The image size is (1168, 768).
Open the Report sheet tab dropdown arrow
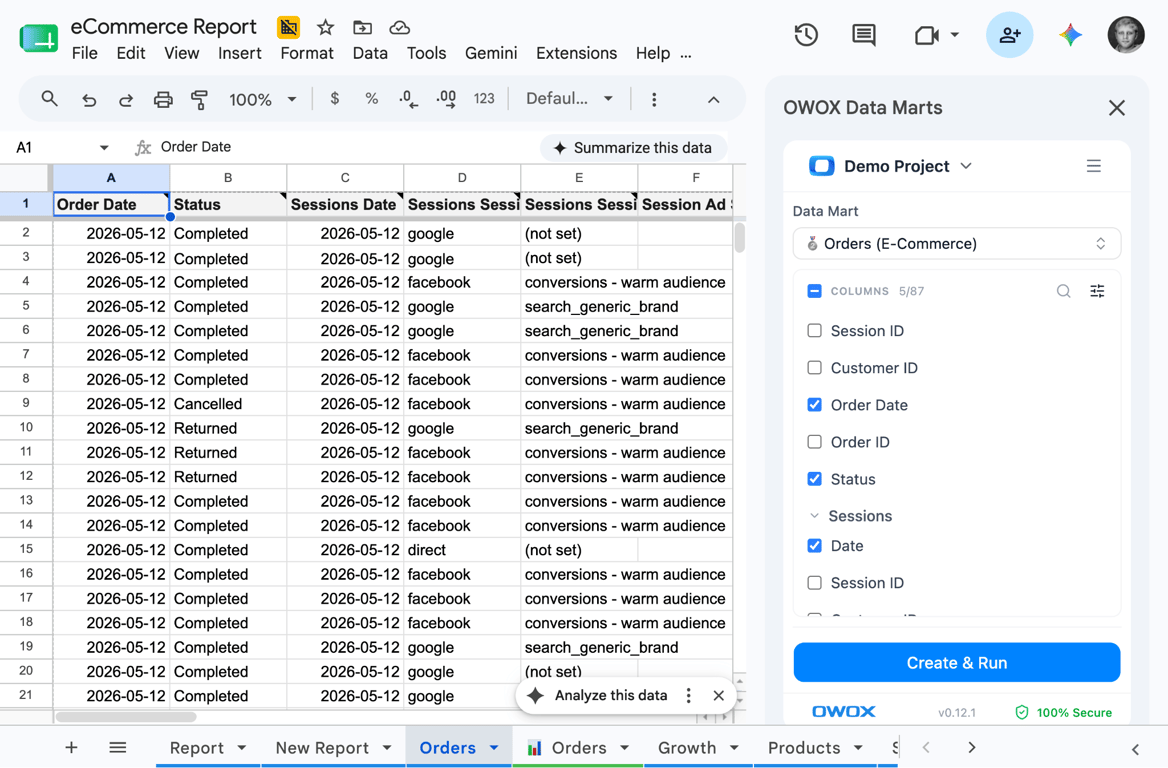pyautogui.click(x=241, y=748)
